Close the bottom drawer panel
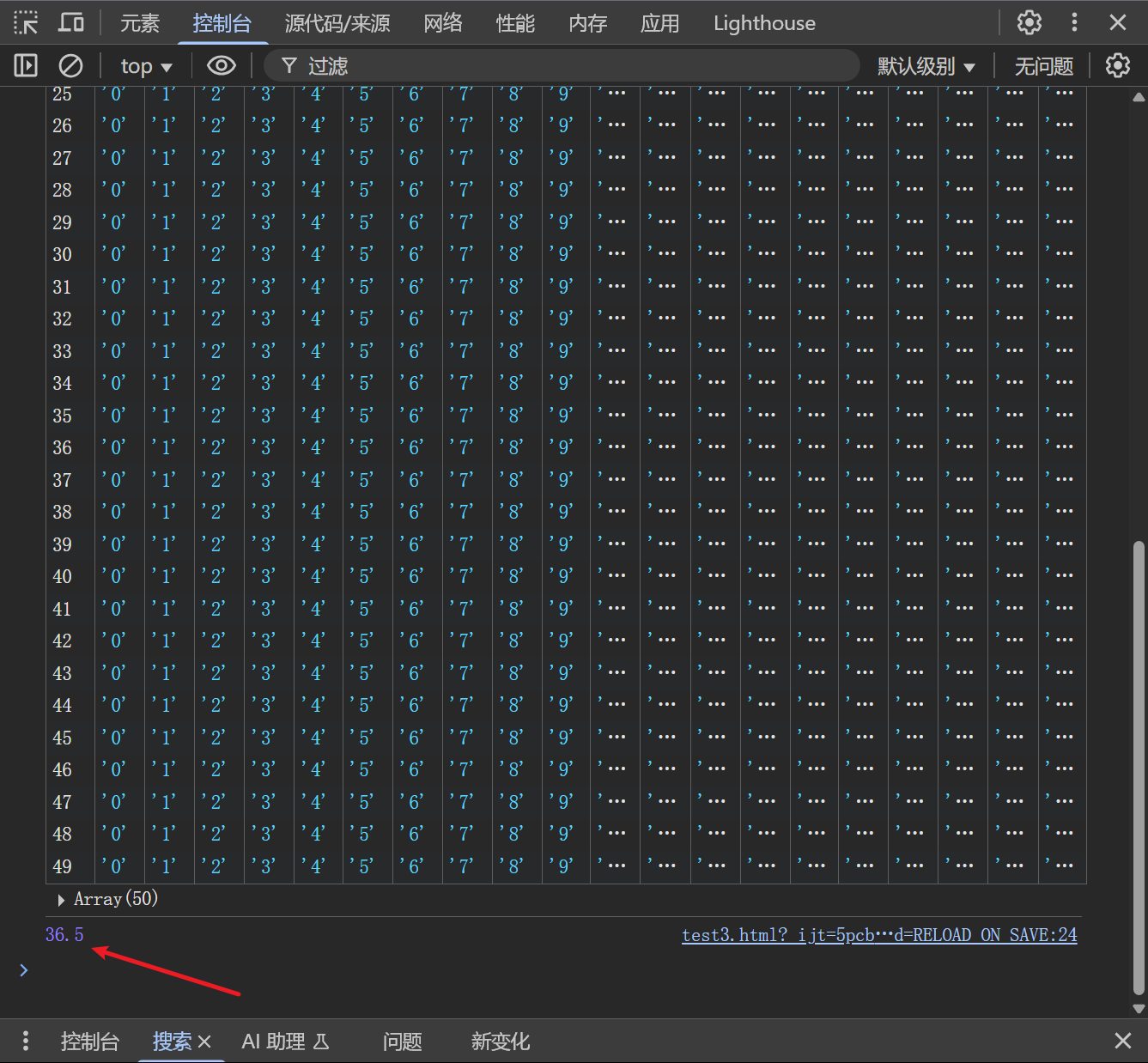1148x1063 pixels. (1122, 1041)
